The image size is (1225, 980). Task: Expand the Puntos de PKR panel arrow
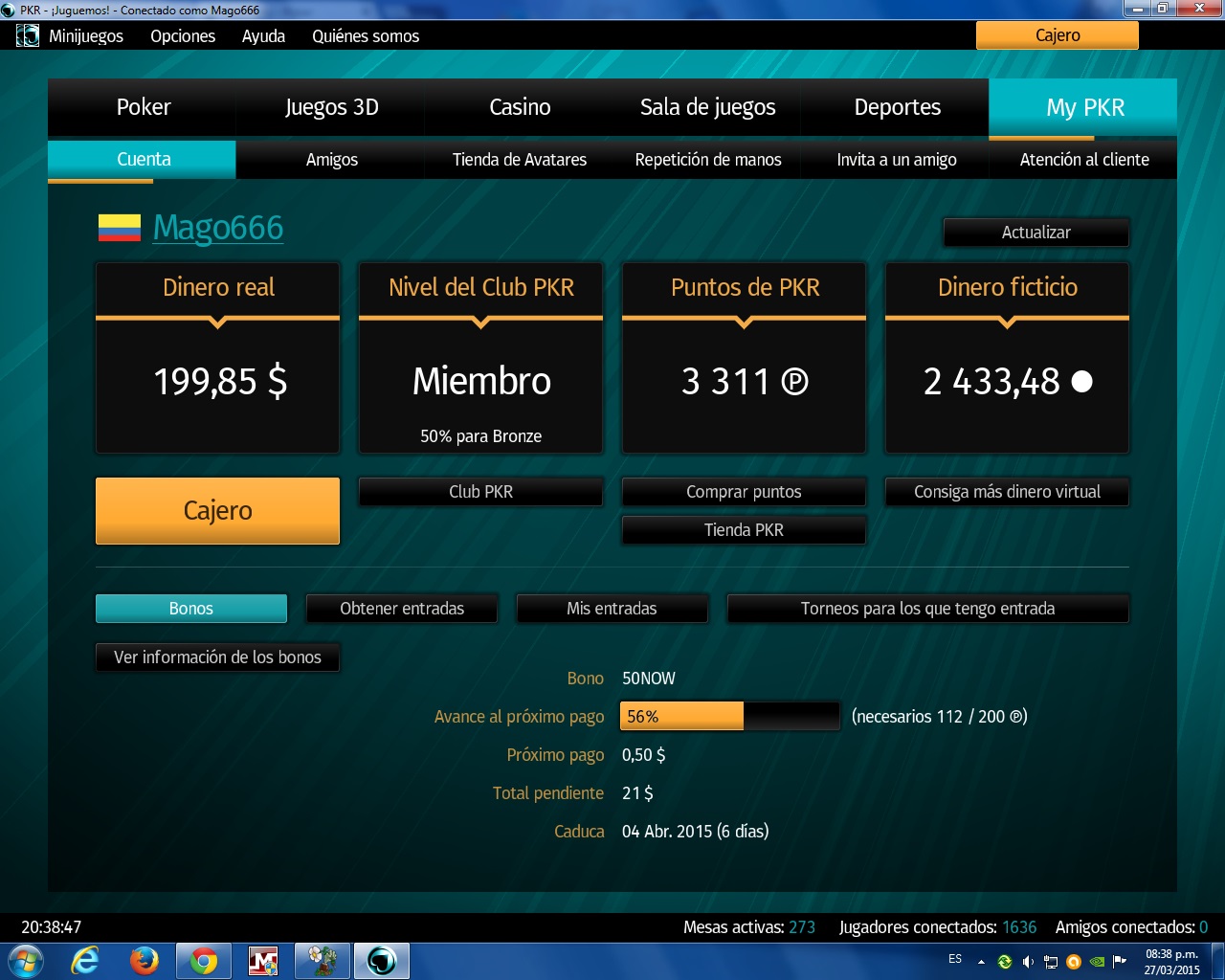coord(745,323)
